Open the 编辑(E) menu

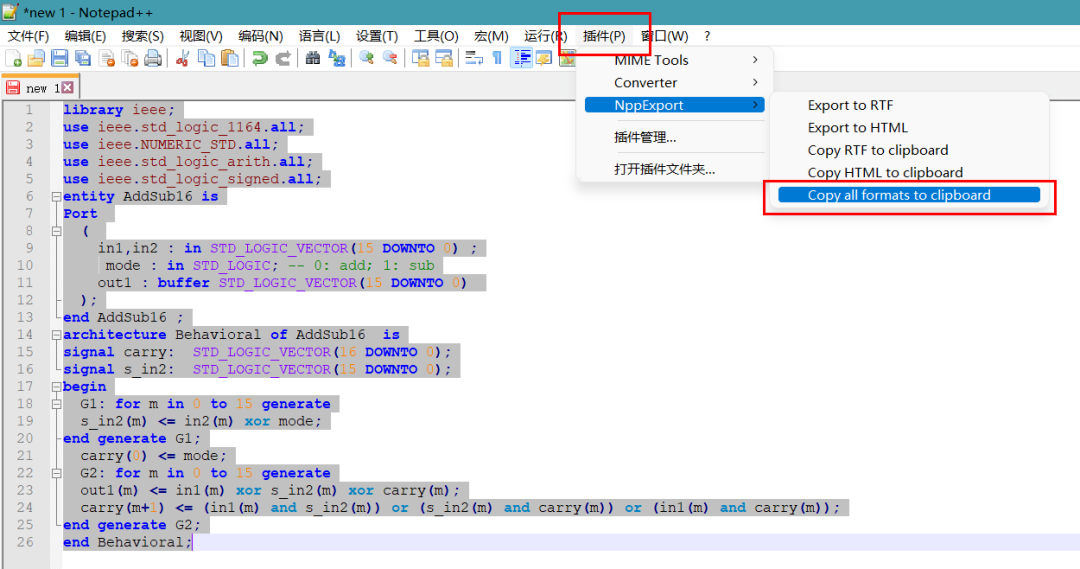click(x=85, y=36)
